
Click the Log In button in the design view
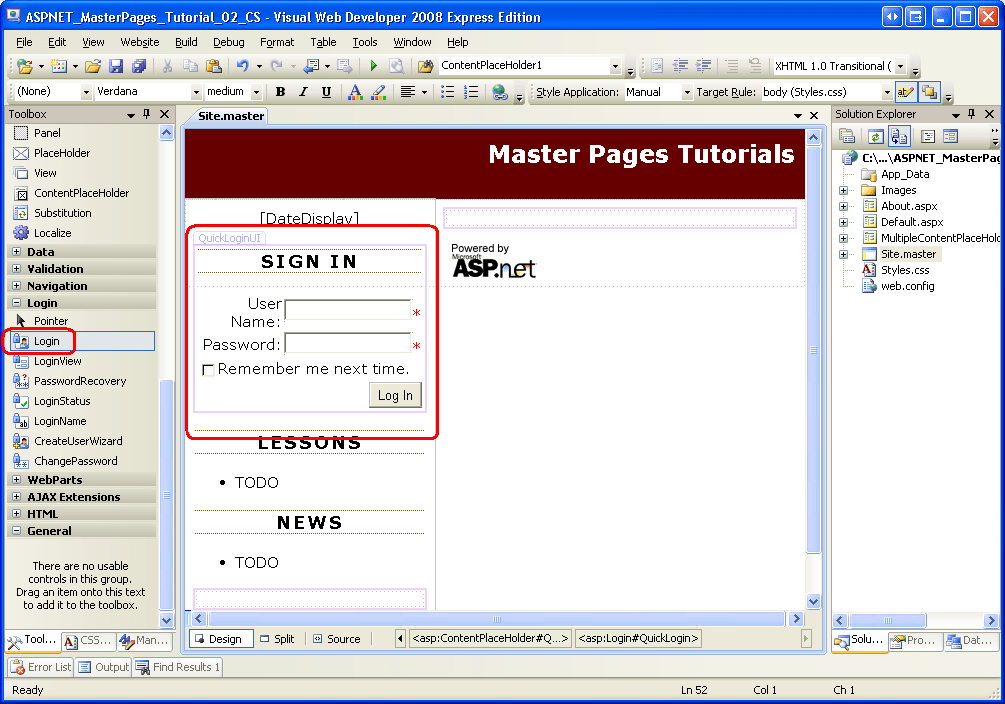click(x=395, y=395)
